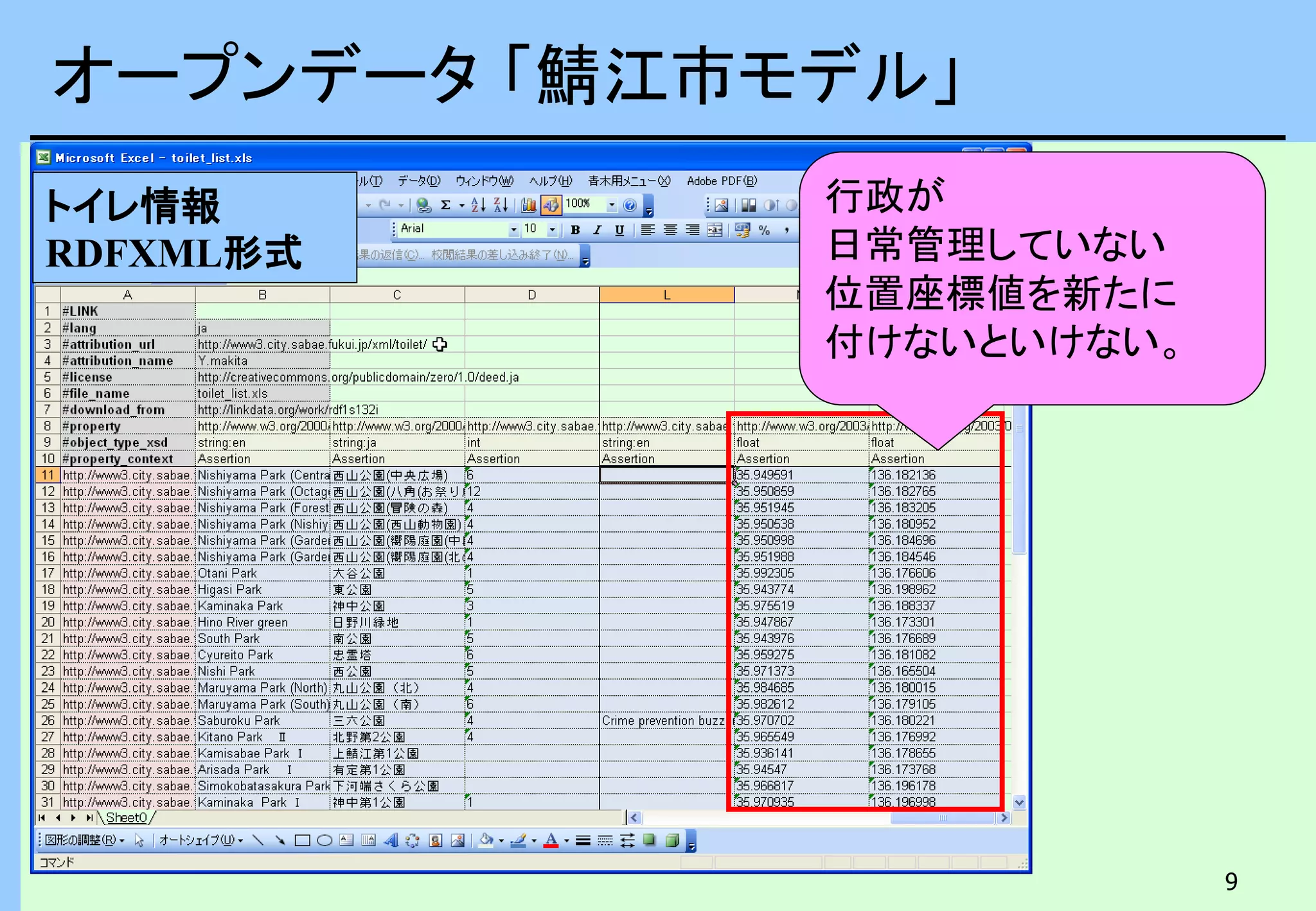The height and width of the screenshot is (911, 1316).
Task: Choose the Select Objects arrow tool
Action: click(139, 840)
